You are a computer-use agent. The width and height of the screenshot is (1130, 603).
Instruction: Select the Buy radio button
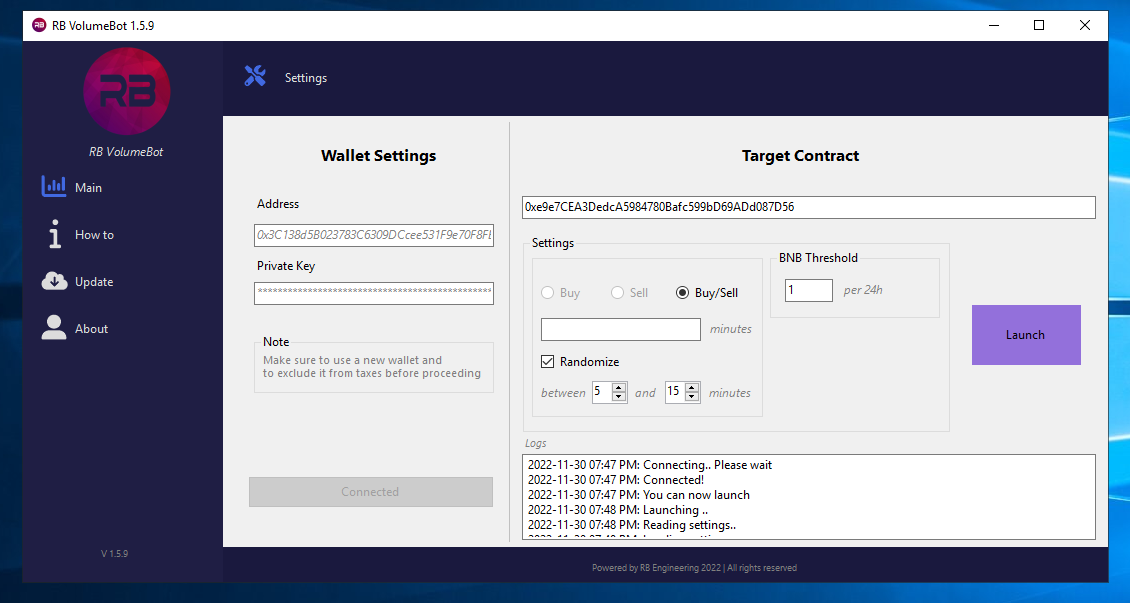click(x=548, y=292)
